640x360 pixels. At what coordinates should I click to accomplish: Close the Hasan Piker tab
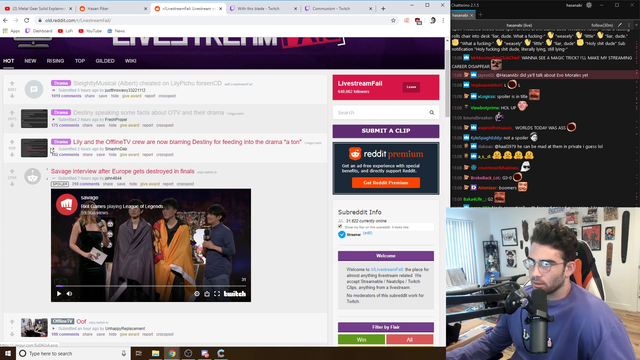145,9
